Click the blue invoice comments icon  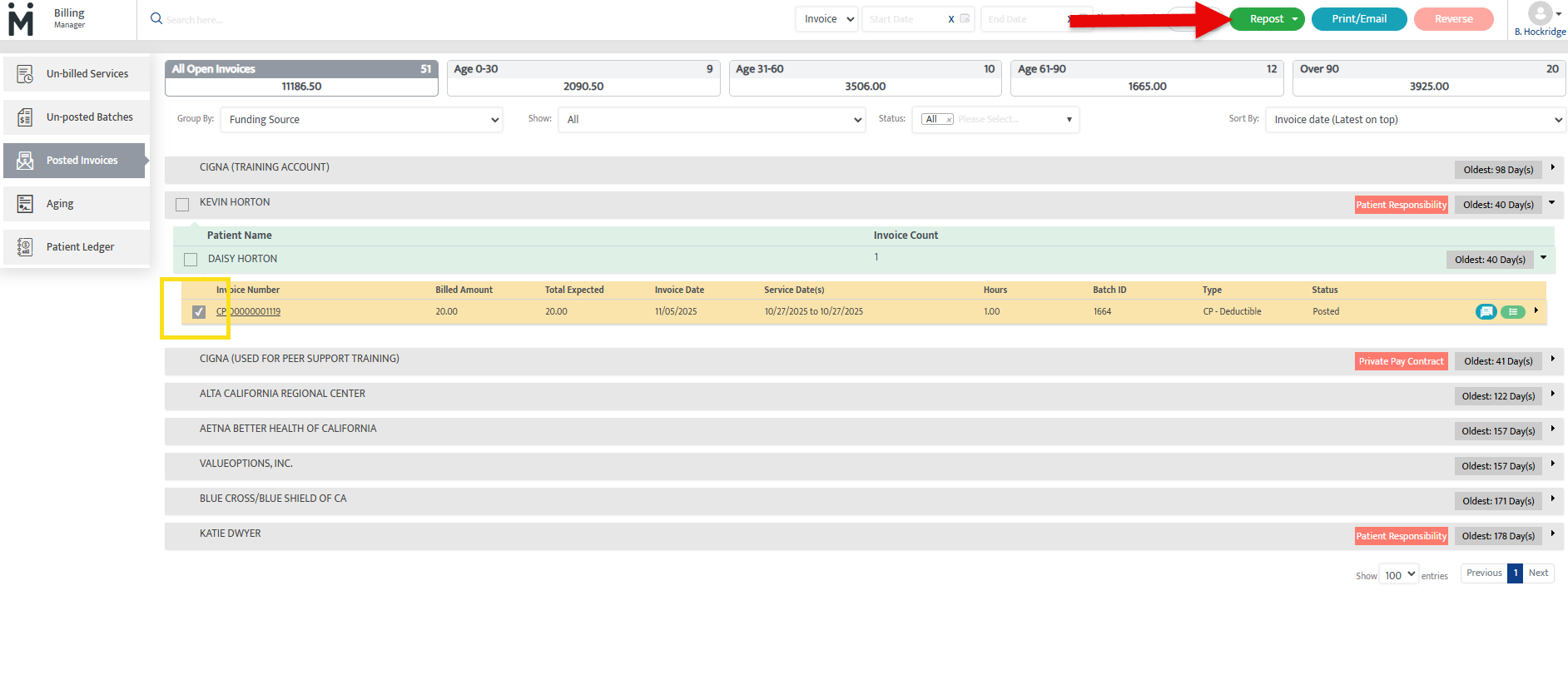coord(1486,312)
